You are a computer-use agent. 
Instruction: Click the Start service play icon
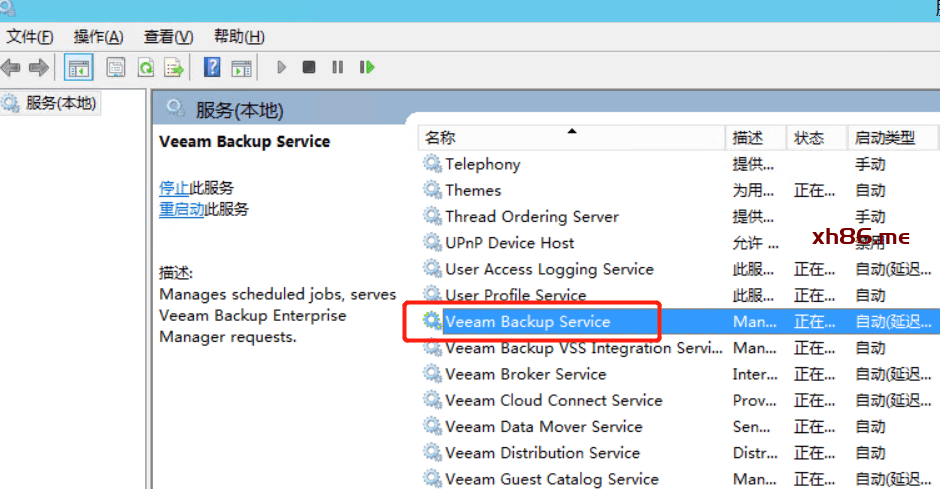[x=281, y=67]
